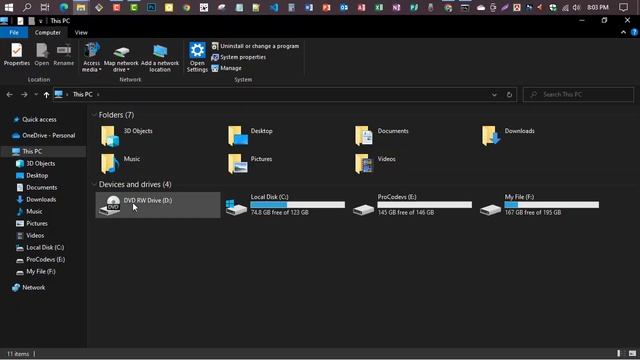Switch to the Computer ribbon tab
The width and height of the screenshot is (640, 360).
[x=48, y=32]
